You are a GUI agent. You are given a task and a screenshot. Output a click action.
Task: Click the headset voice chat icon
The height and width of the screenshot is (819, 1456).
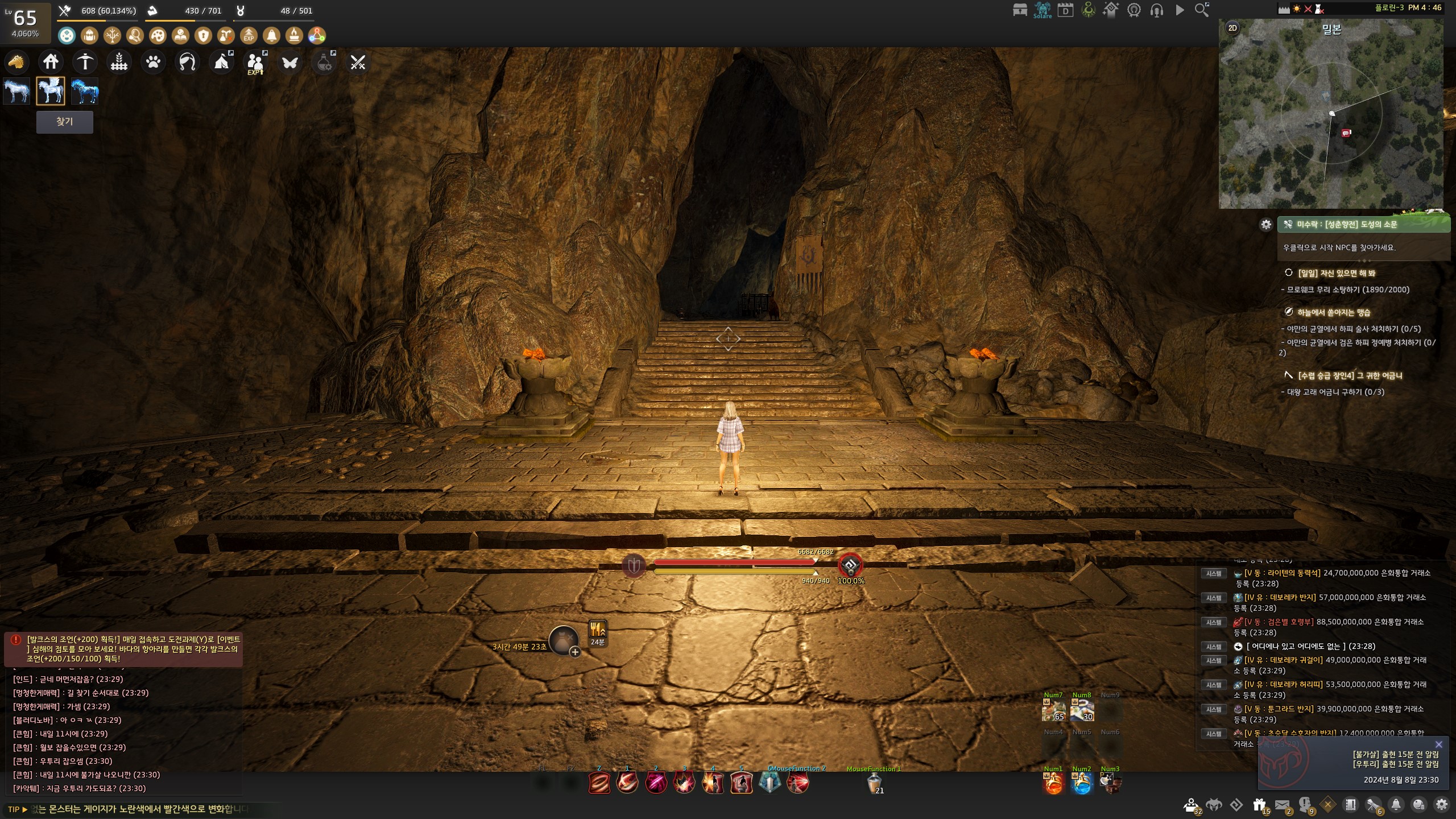(1156, 10)
